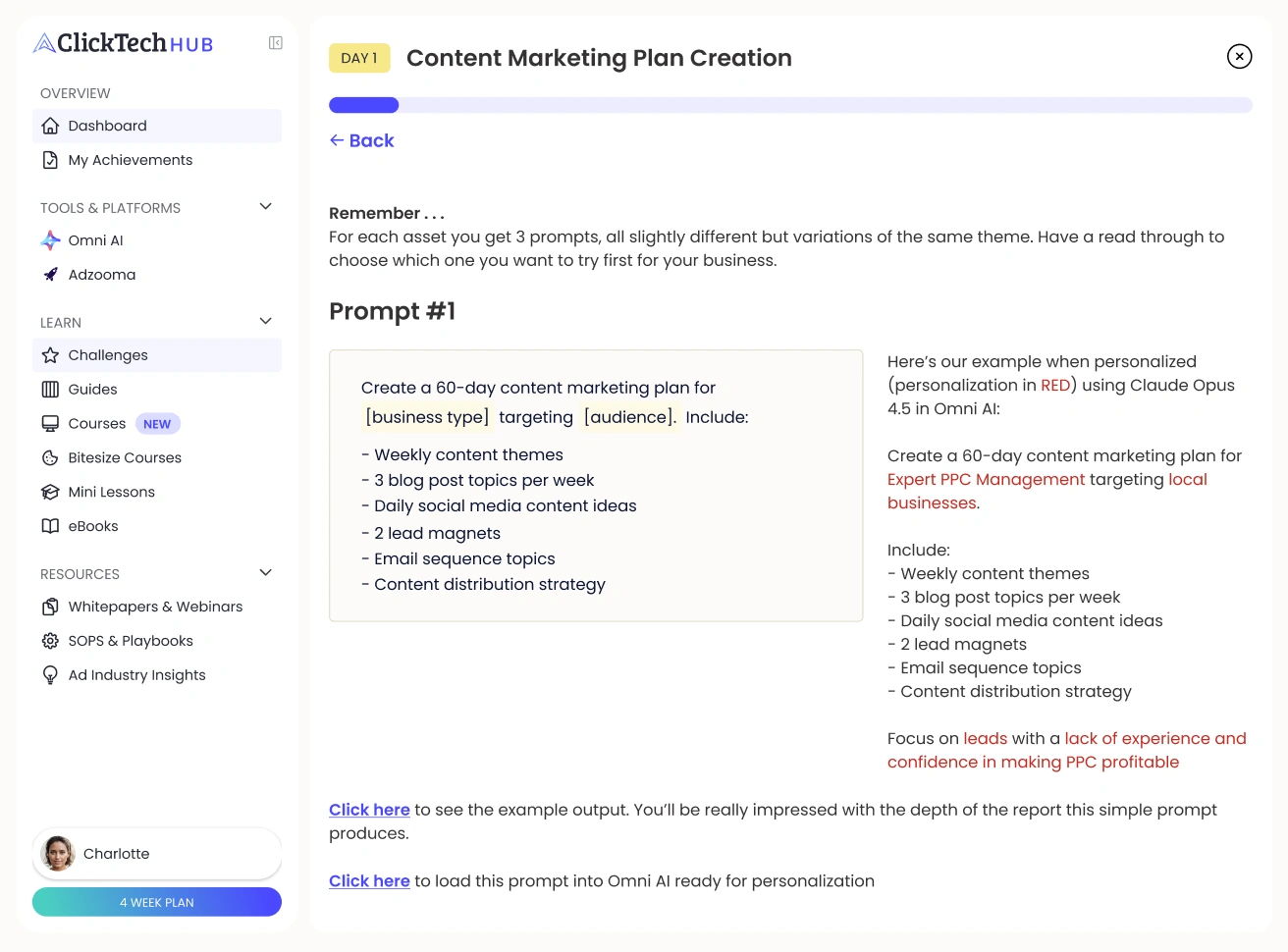This screenshot has width=1288, height=952.
Task: Open the Guides book icon
Action: point(50,390)
